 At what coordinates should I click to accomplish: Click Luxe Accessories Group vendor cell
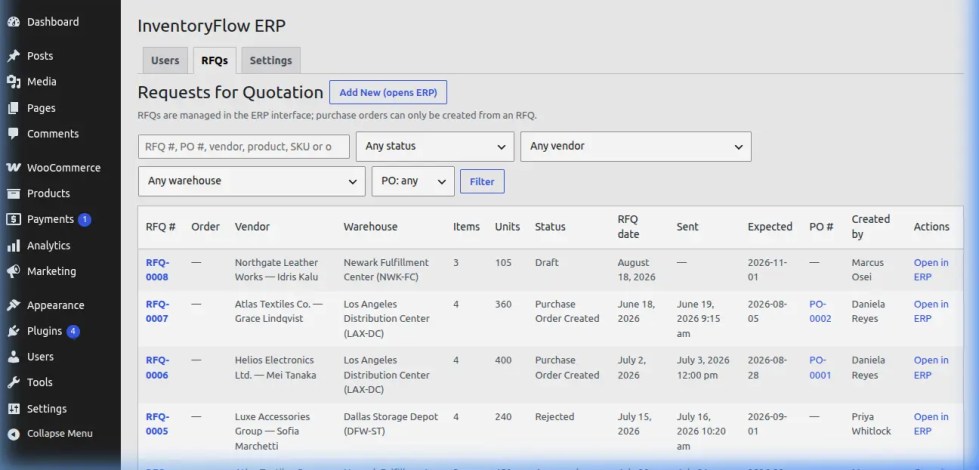point(272,431)
